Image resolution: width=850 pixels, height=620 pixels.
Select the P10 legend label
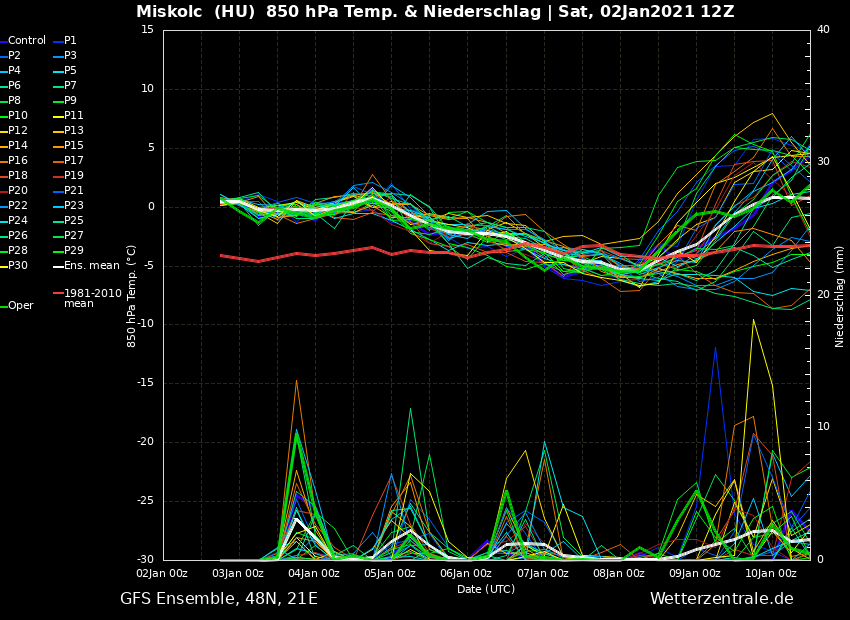[18, 116]
